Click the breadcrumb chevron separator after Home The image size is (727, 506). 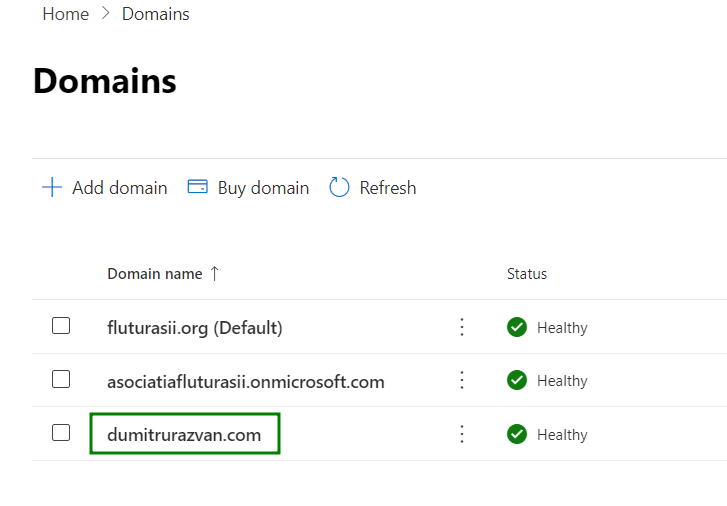[105, 14]
